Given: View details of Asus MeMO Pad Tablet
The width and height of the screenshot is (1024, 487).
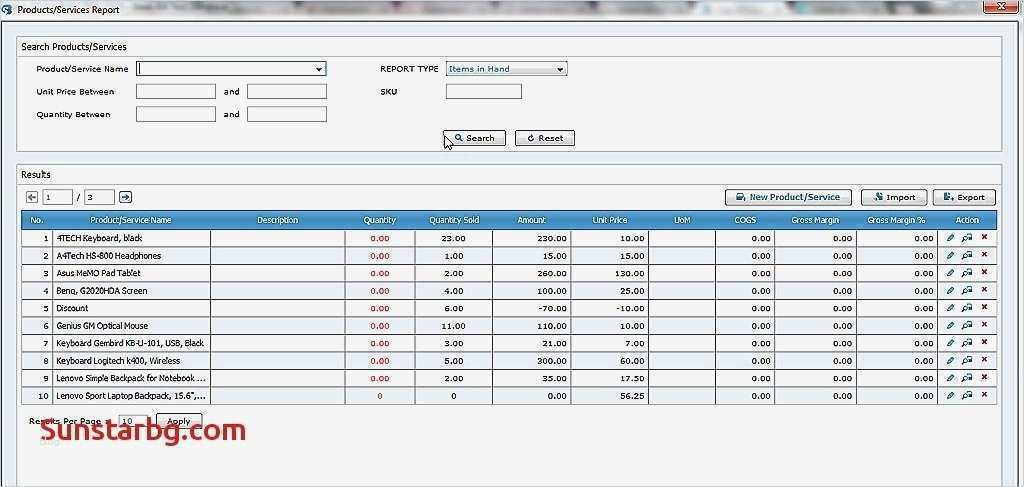Looking at the screenshot, I should 967,274.
